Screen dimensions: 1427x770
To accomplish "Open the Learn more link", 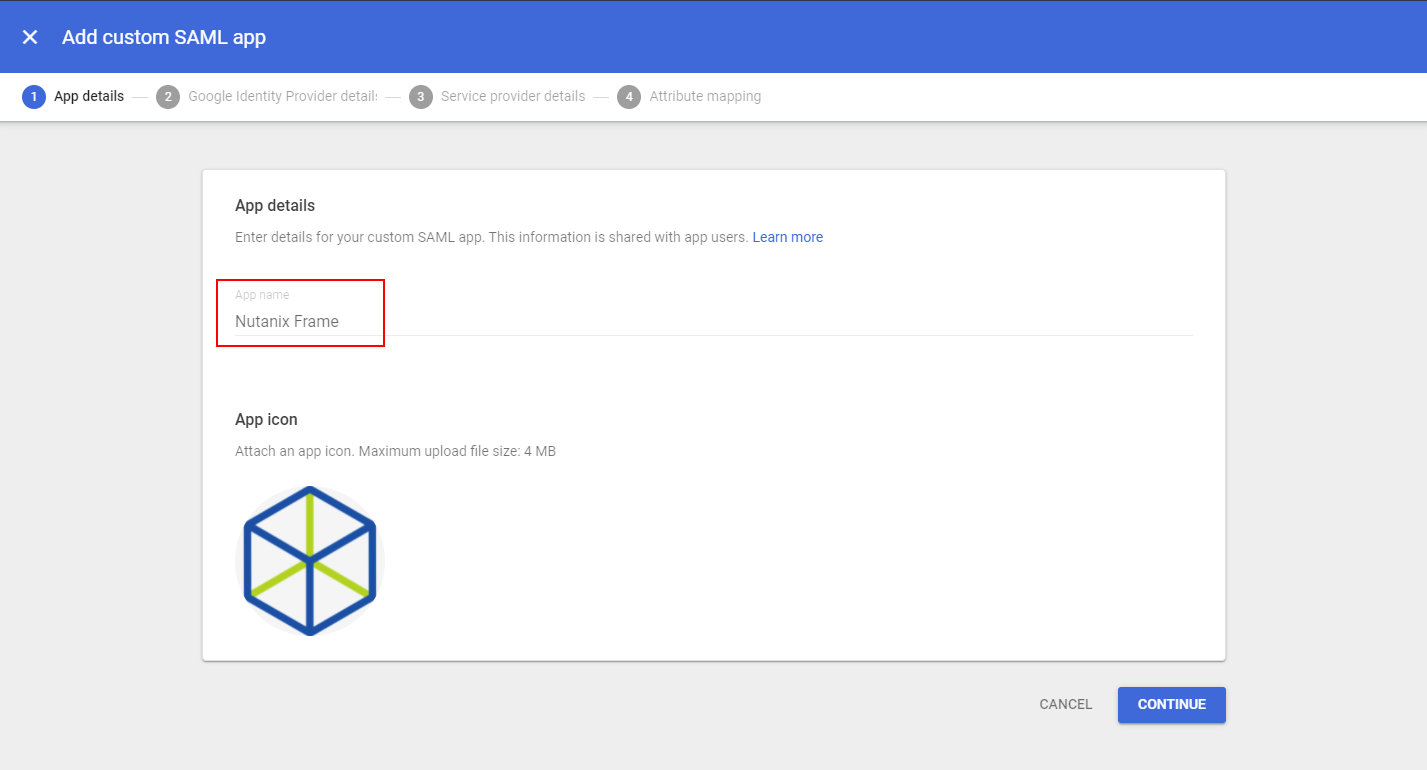I will 787,237.
